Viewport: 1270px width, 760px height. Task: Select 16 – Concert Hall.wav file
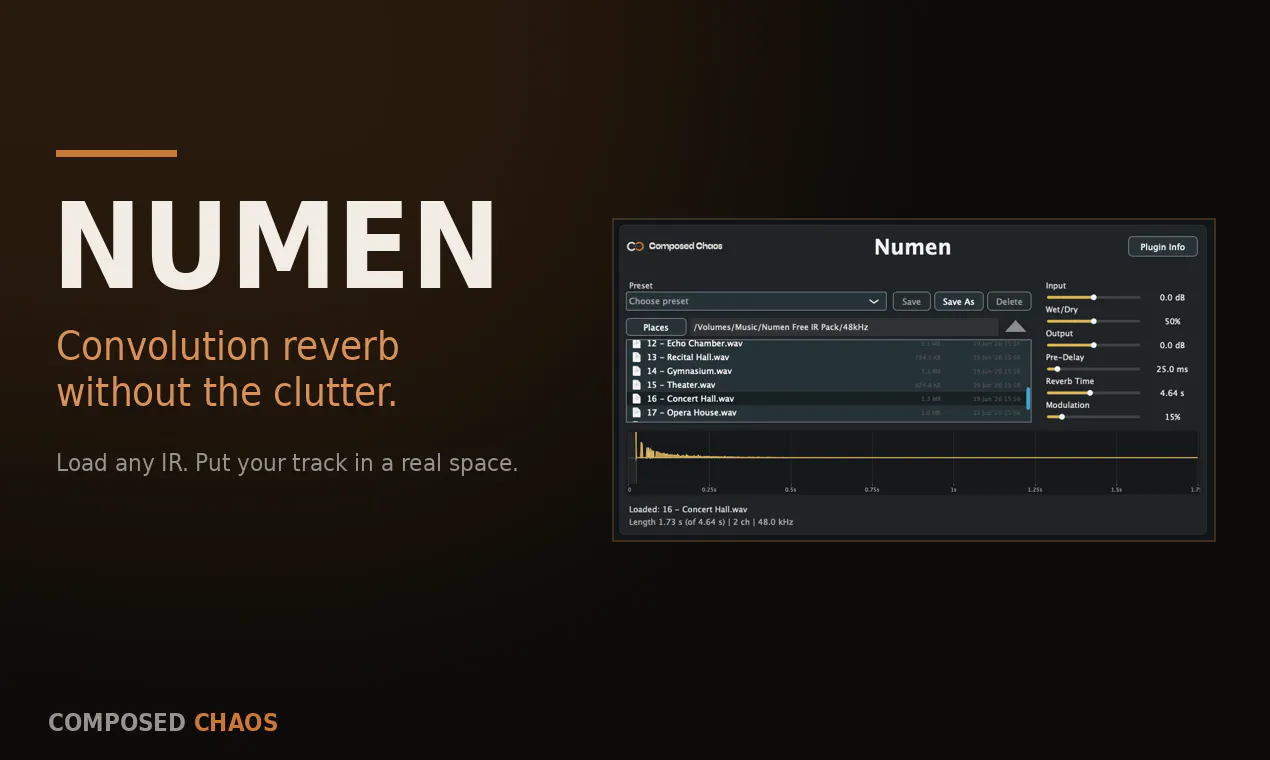(x=828, y=399)
